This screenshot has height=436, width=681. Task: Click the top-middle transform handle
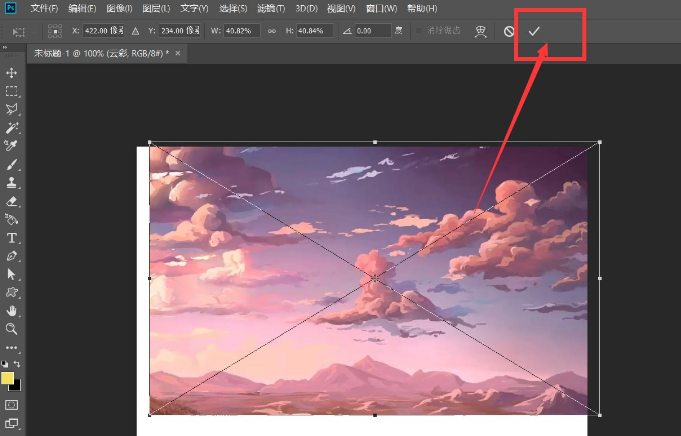(375, 142)
